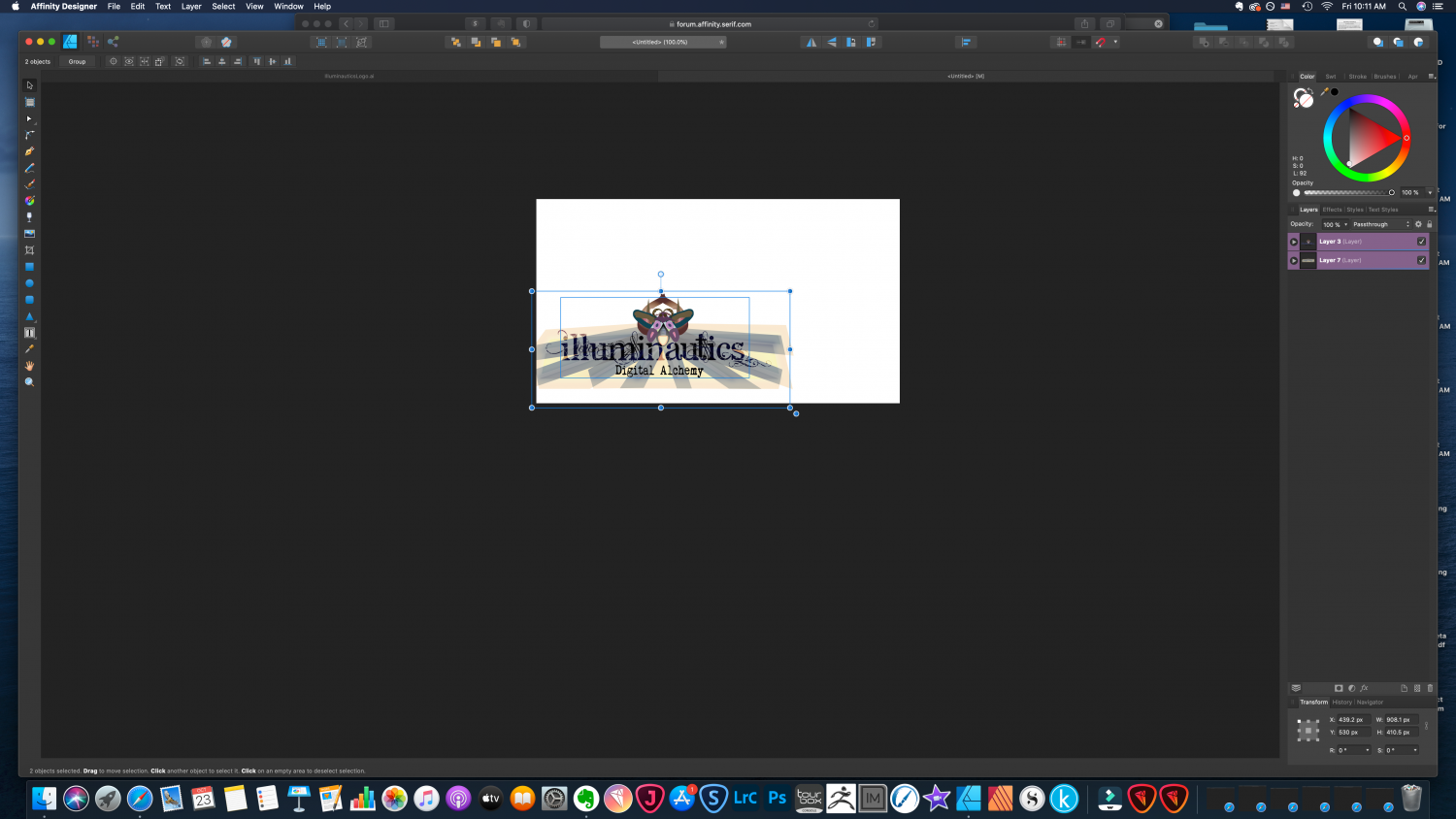1456x819 pixels.
Task: Toggle visibility checkbox for Layer 3
Action: click(1421, 242)
